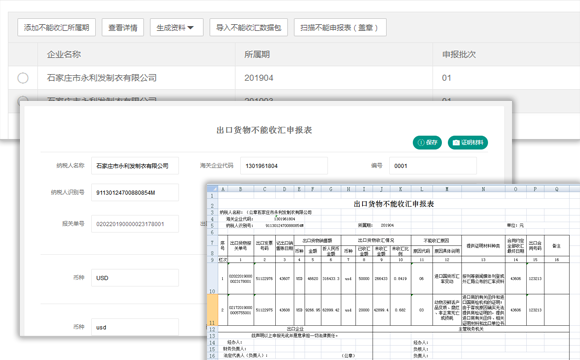Image resolution: width=580 pixels, height=360 pixels.
Task: Open 查看详情 for the selected record
Action: coord(123,27)
